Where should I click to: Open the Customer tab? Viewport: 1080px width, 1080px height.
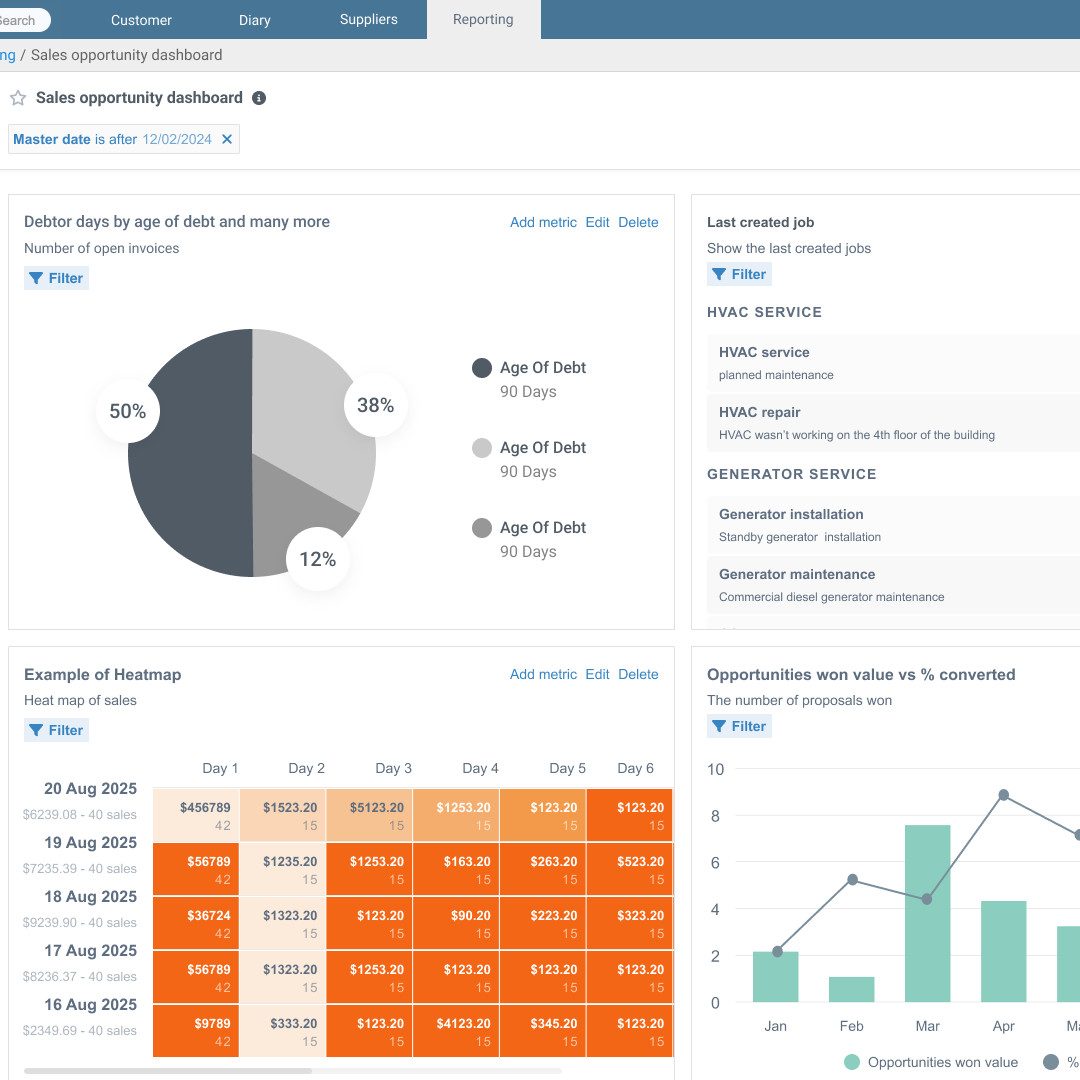click(x=141, y=20)
